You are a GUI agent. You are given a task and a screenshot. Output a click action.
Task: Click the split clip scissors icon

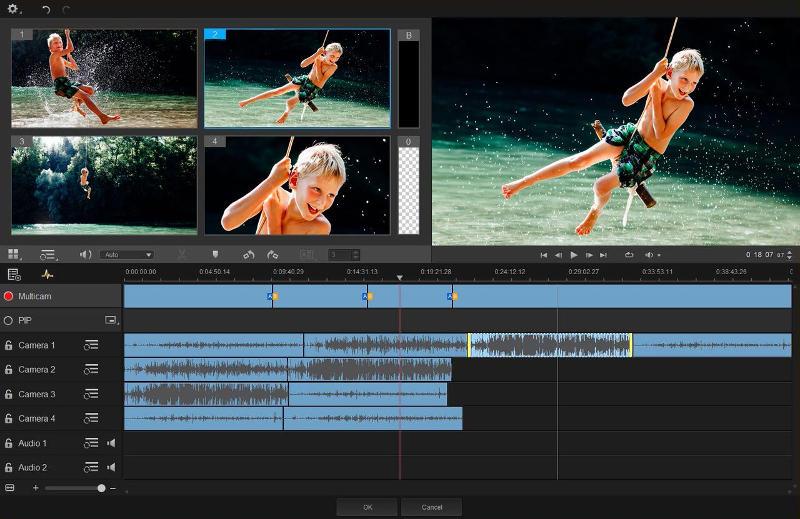(x=181, y=254)
